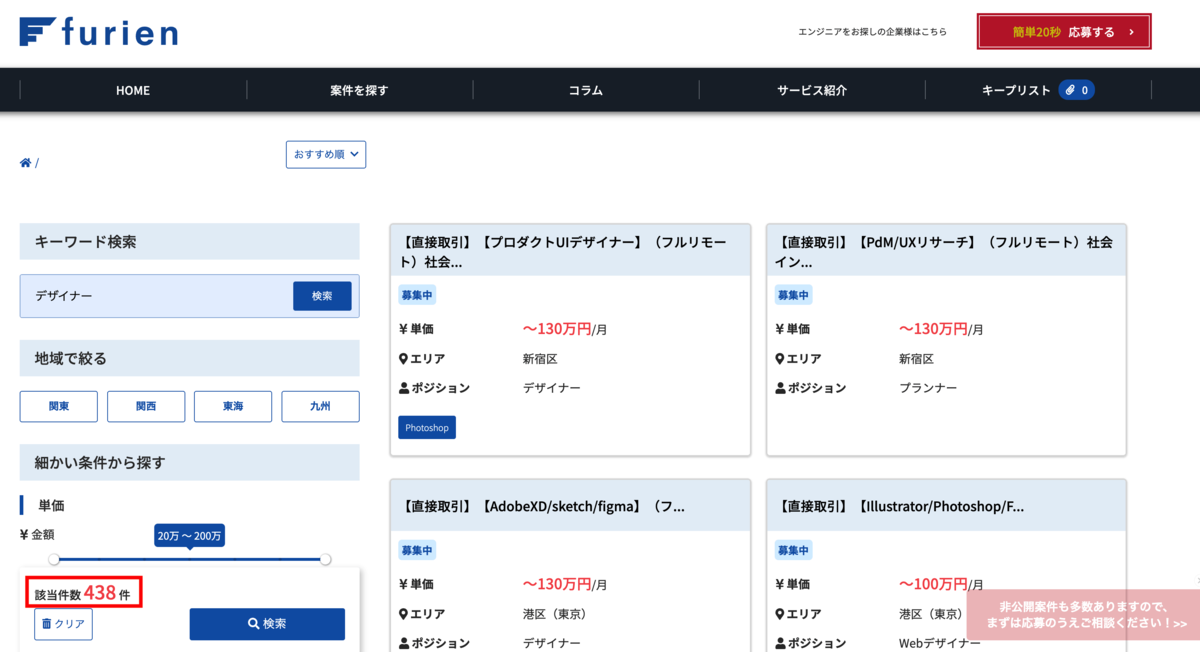The height and width of the screenshot is (652, 1200).
Task: Click the map pin エリア icon in PdM/UXリサーチ card
Action: (779, 358)
